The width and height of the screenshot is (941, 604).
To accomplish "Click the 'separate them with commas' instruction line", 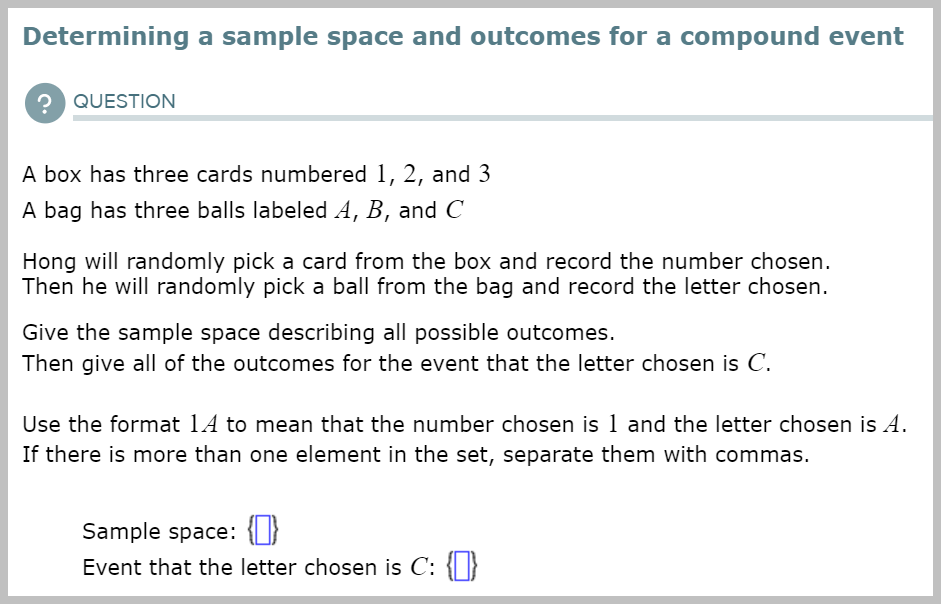I will coord(416,455).
